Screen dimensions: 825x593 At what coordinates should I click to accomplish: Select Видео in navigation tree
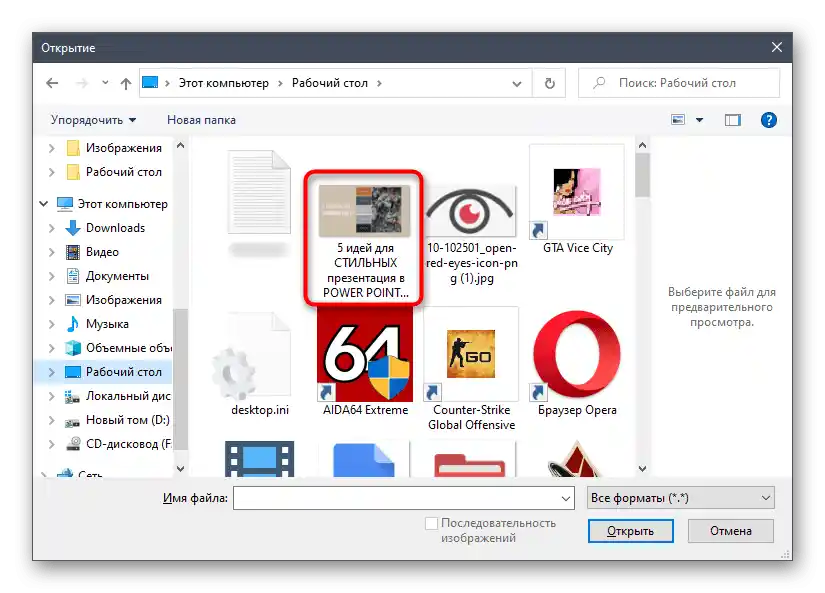92,252
